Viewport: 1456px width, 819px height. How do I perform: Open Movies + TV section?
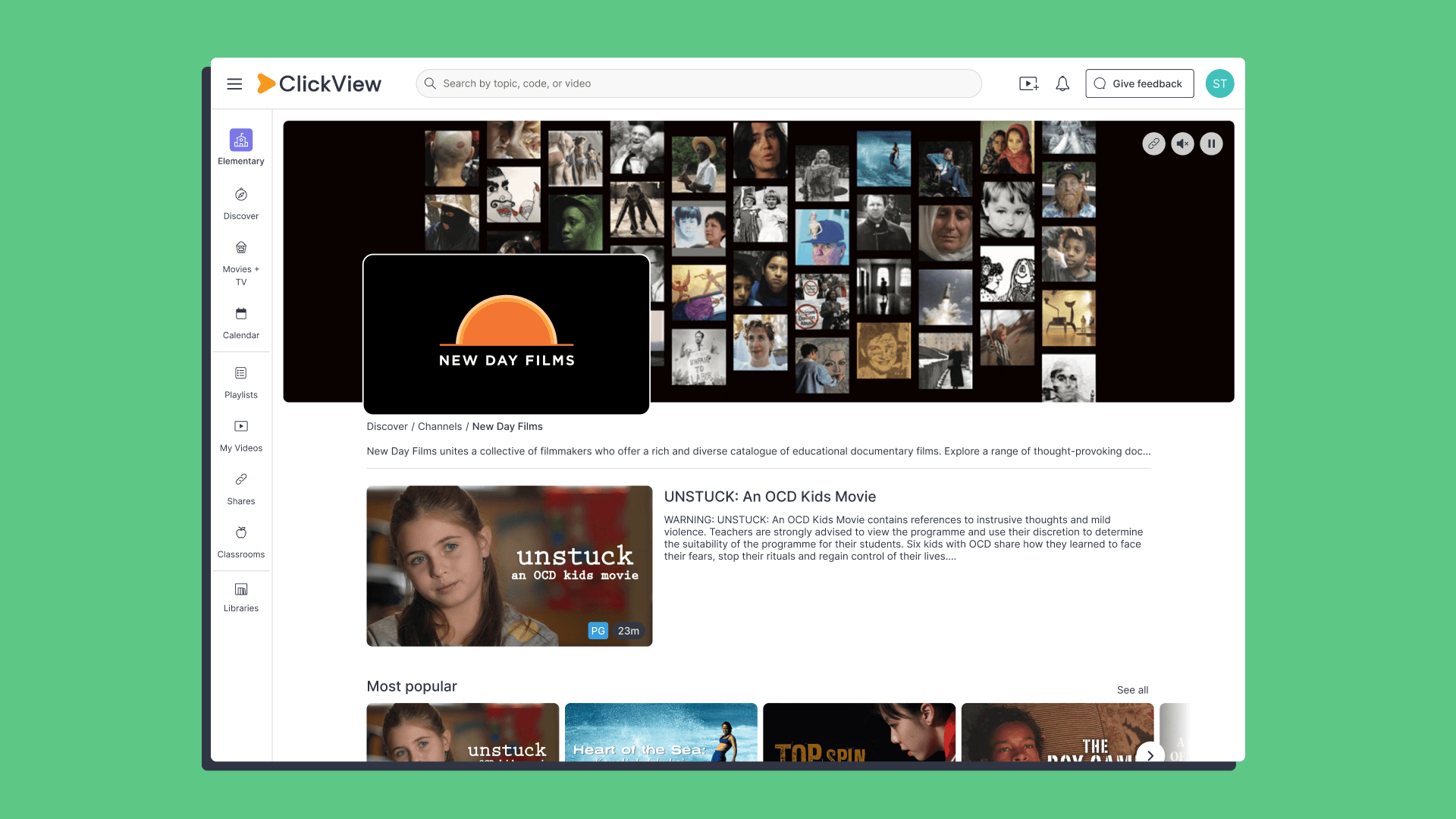[x=241, y=263]
